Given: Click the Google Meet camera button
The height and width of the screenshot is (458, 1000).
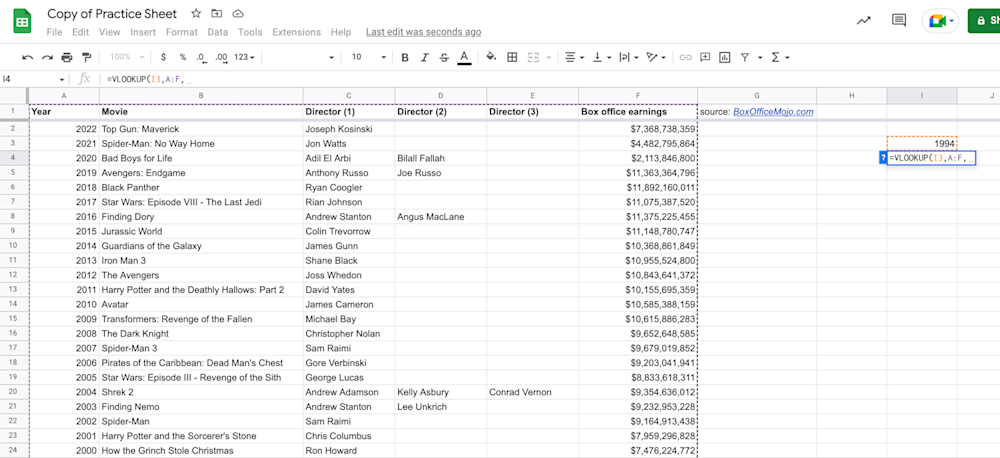Looking at the screenshot, I should click(940, 21).
